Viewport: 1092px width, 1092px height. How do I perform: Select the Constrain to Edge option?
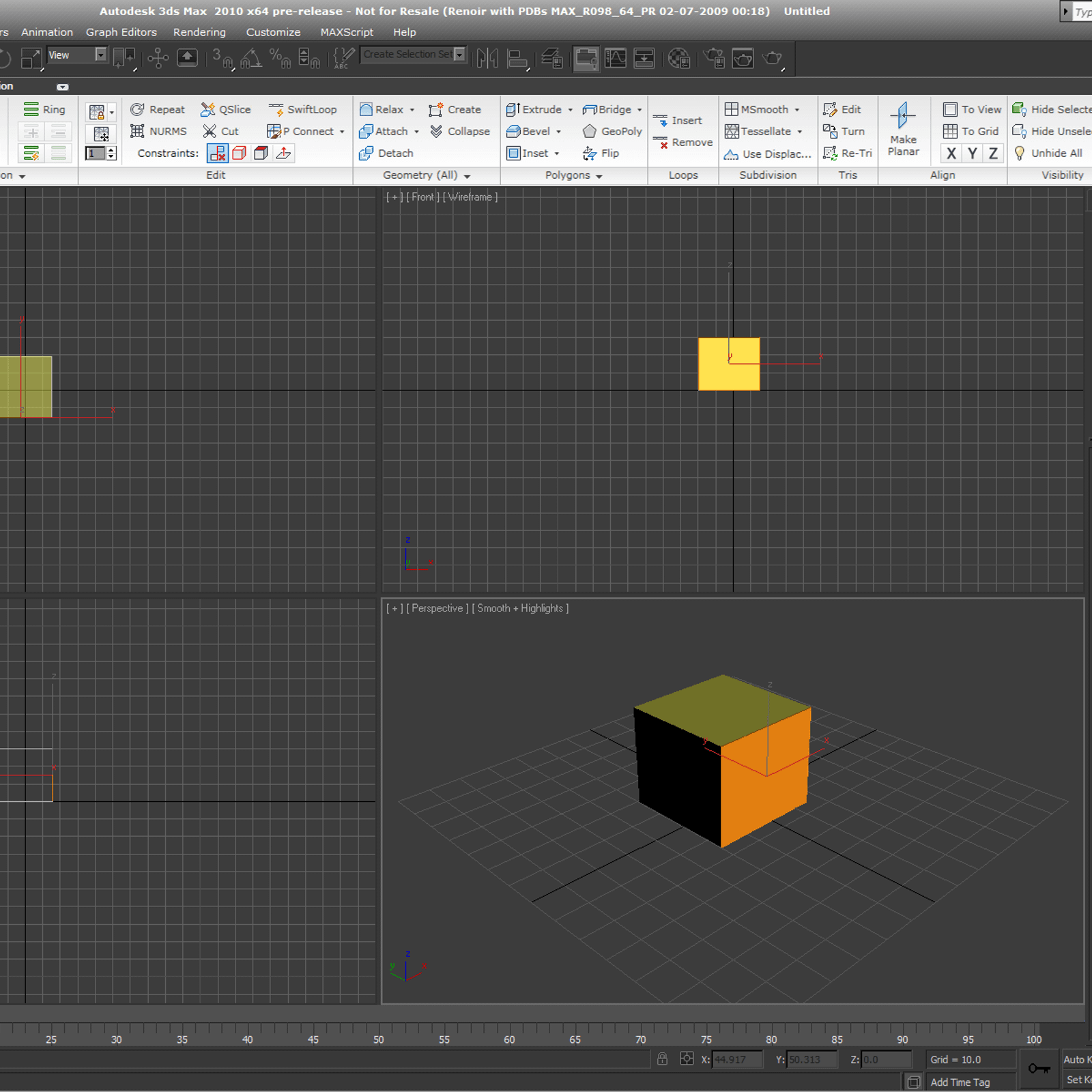click(240, 153)
